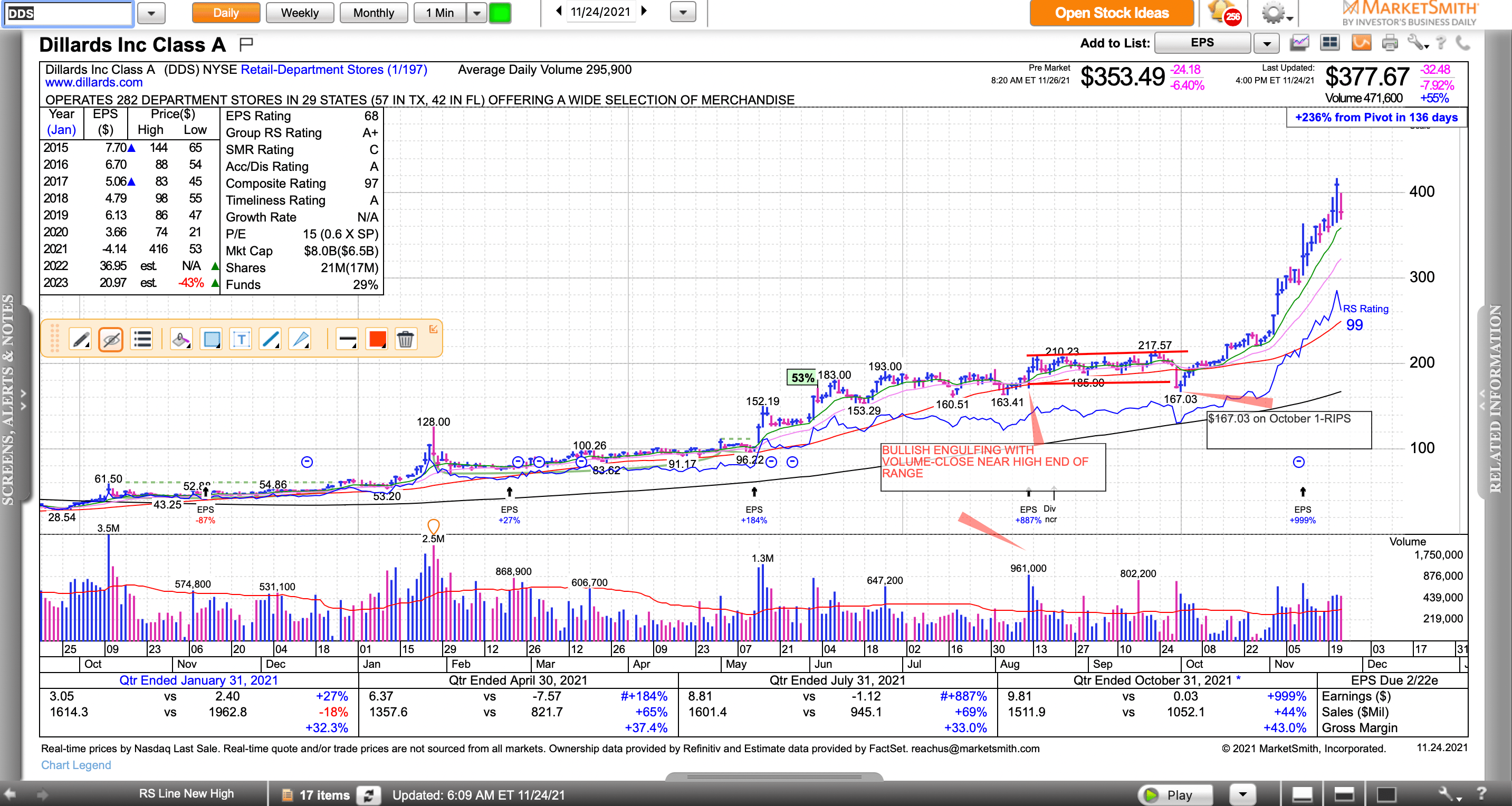Expand the minute interval dropdown arrow
Viewport: 1512px width, 806px height.
pos(476,13)
